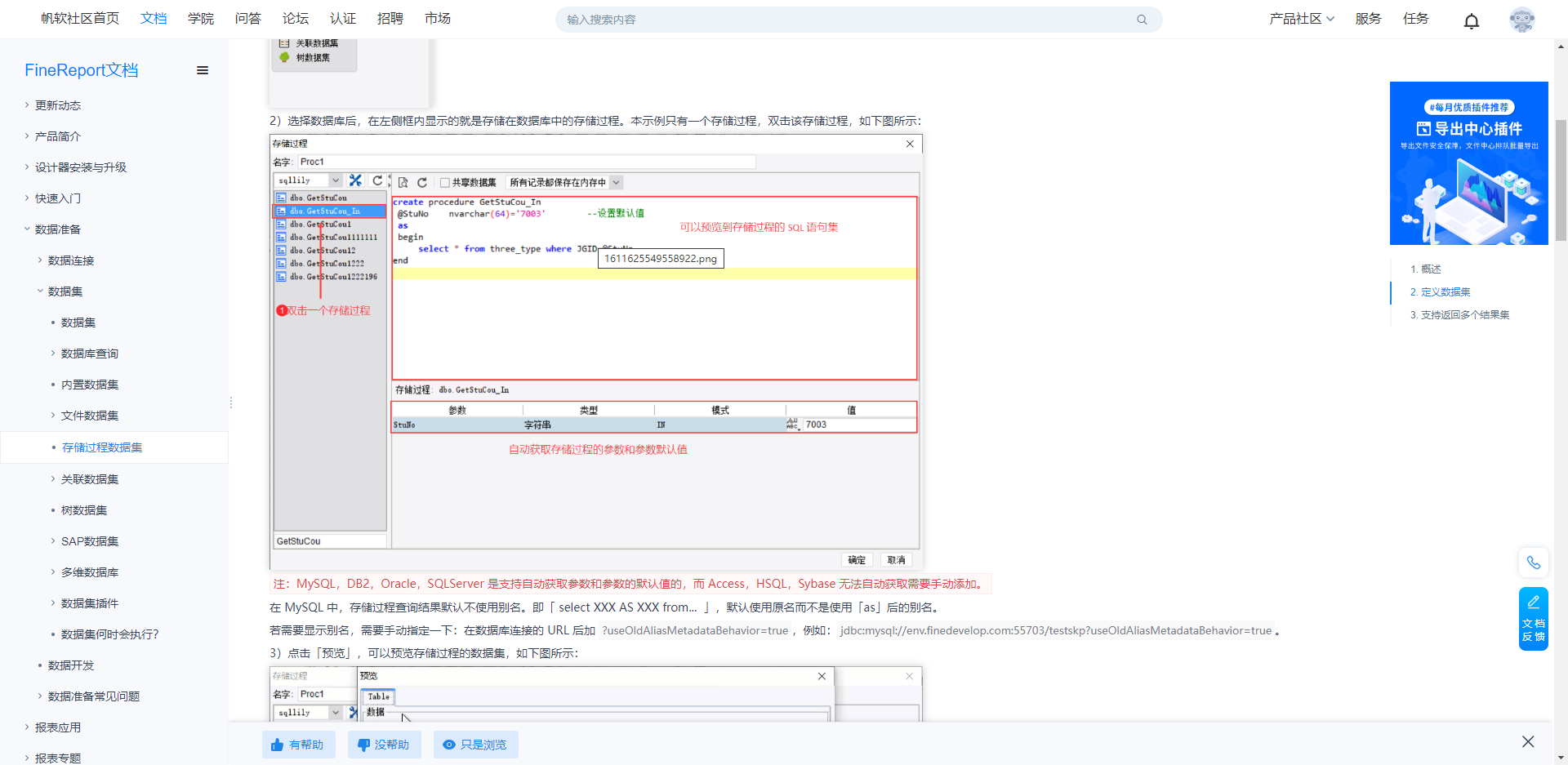Jump to outline item 1. 概述

(1426, 269)
